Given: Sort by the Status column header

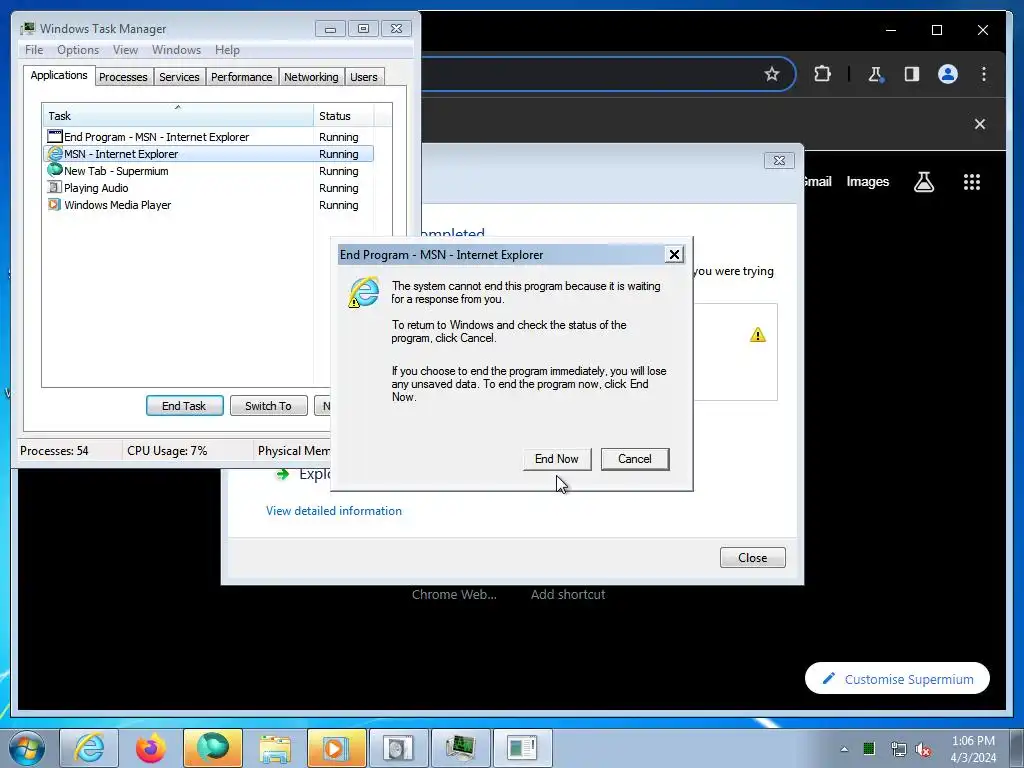Looking at the screenshot, I should (x=344, y=116).
